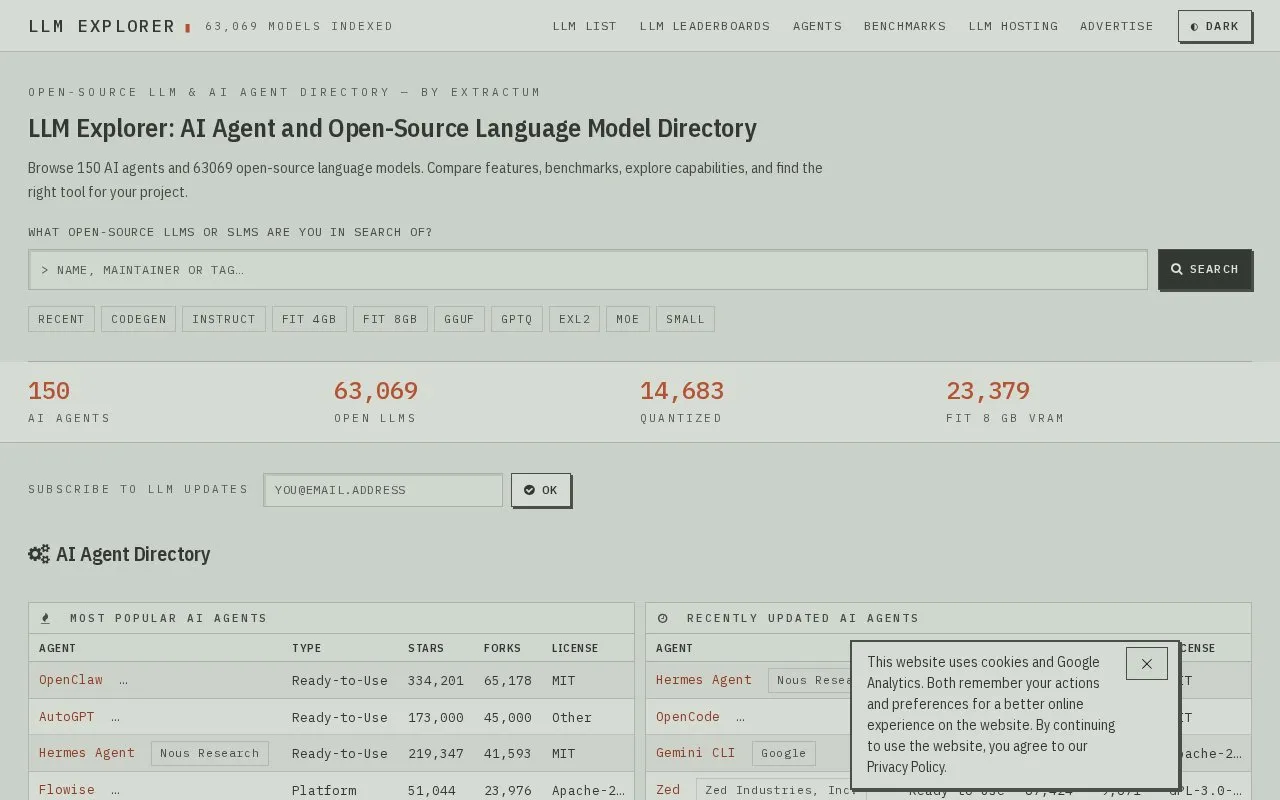Screen dimensions: 1280x800
Task: Open the AutoGPT agent link
Action: (x=67, y=717)
